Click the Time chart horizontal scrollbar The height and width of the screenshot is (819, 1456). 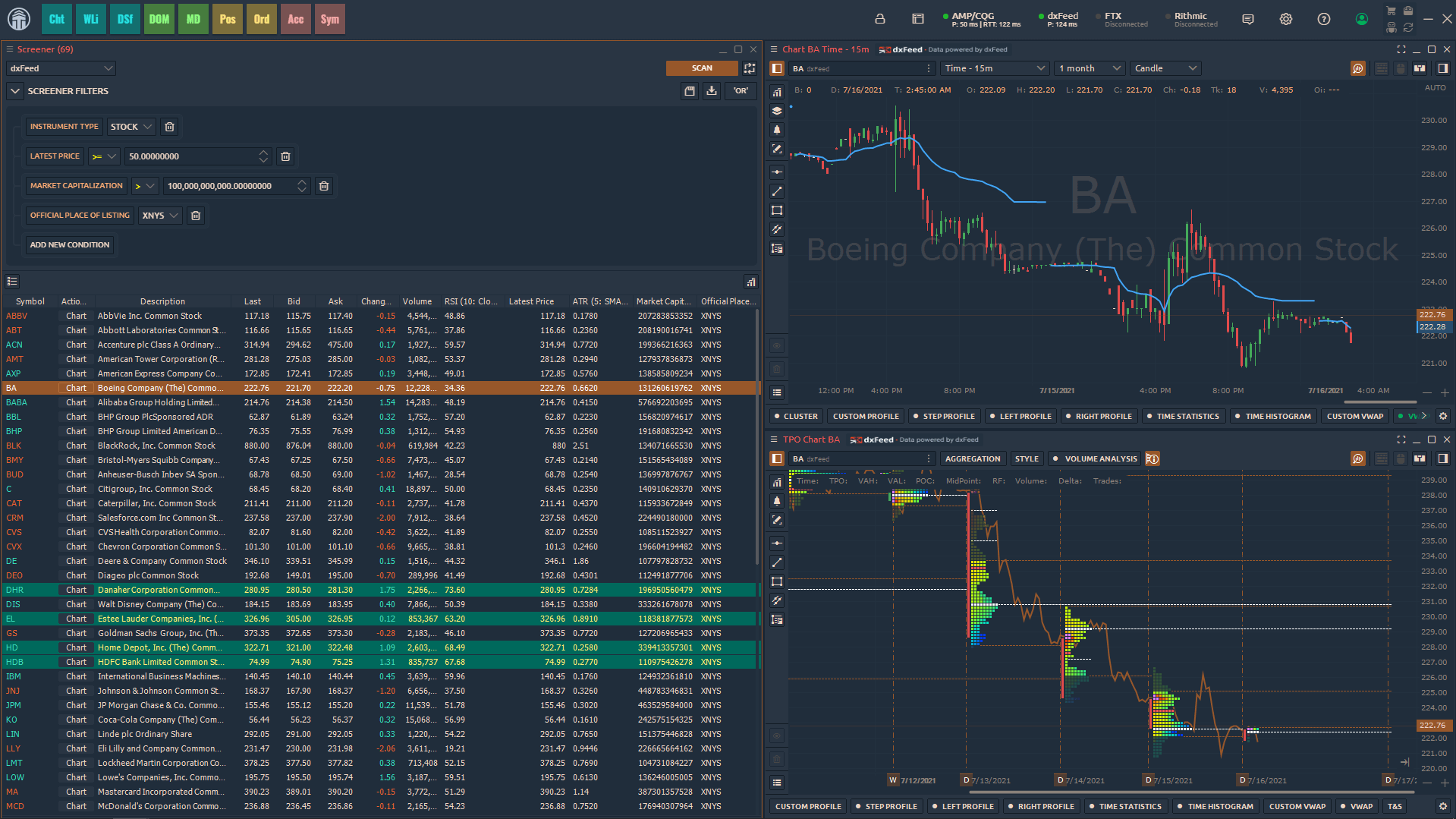pos(1379,402)
